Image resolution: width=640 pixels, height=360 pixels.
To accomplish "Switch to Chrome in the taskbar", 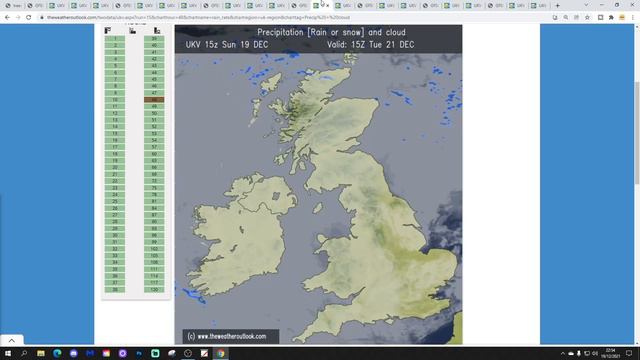I will (220, 353).
